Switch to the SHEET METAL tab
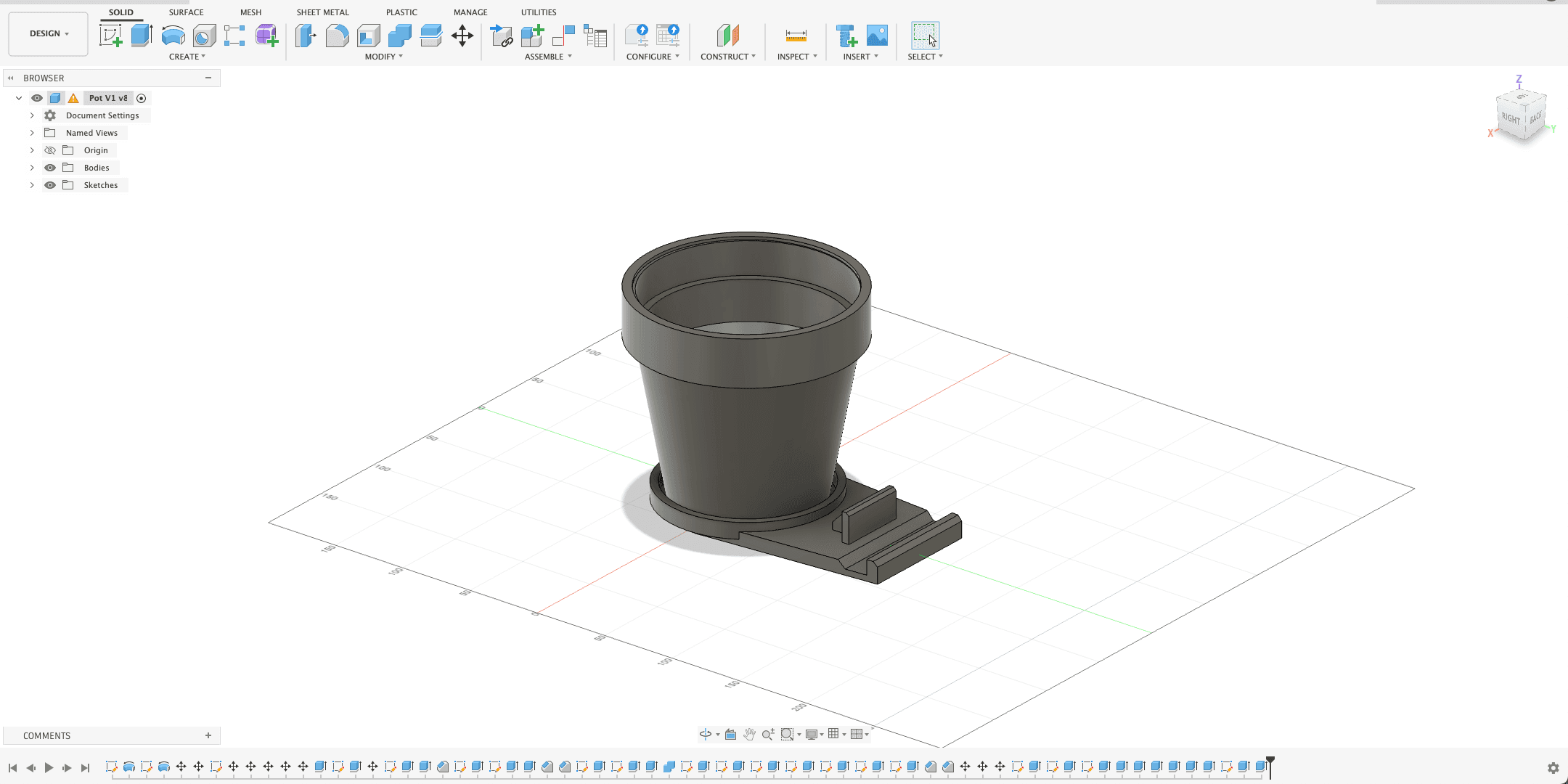 pyautogui.click(x=322, y=12)
